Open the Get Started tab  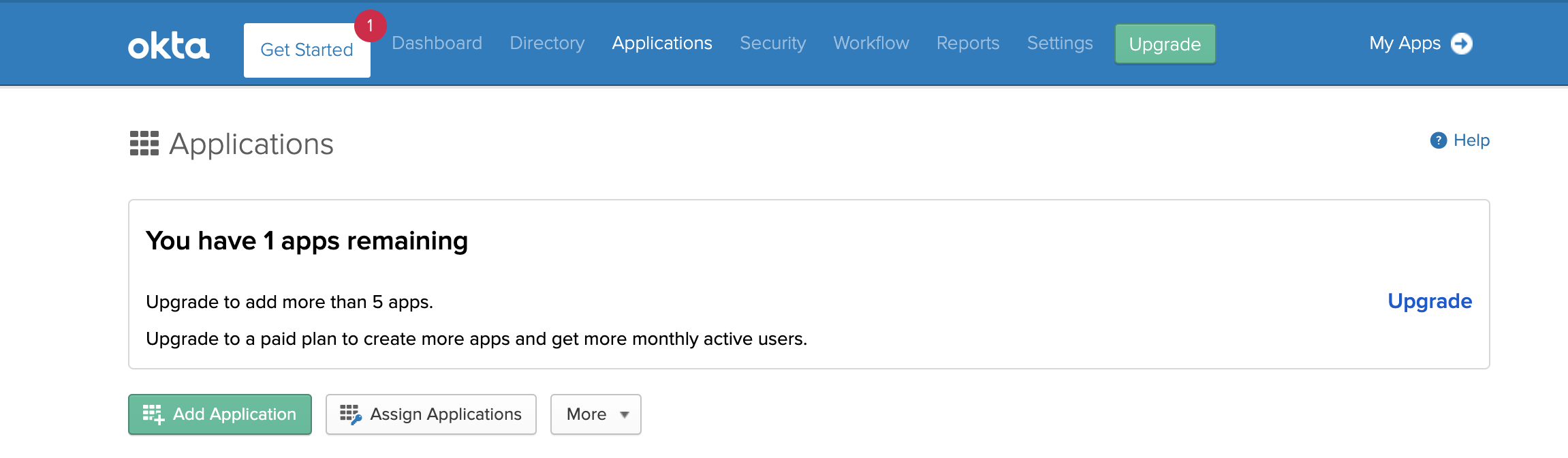tap(307, 50)
